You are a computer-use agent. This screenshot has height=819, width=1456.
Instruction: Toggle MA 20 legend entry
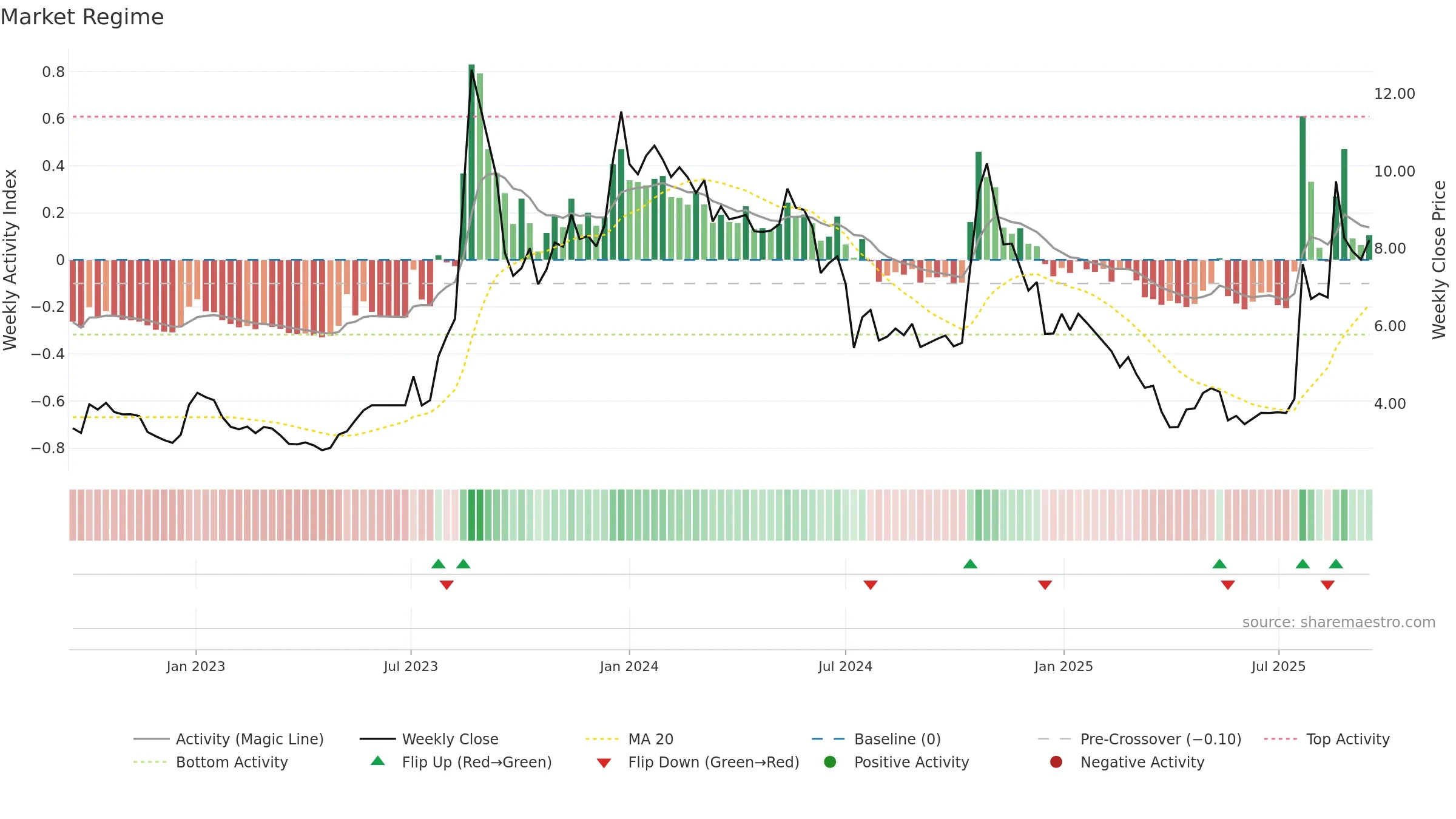(x=629, y=739)
